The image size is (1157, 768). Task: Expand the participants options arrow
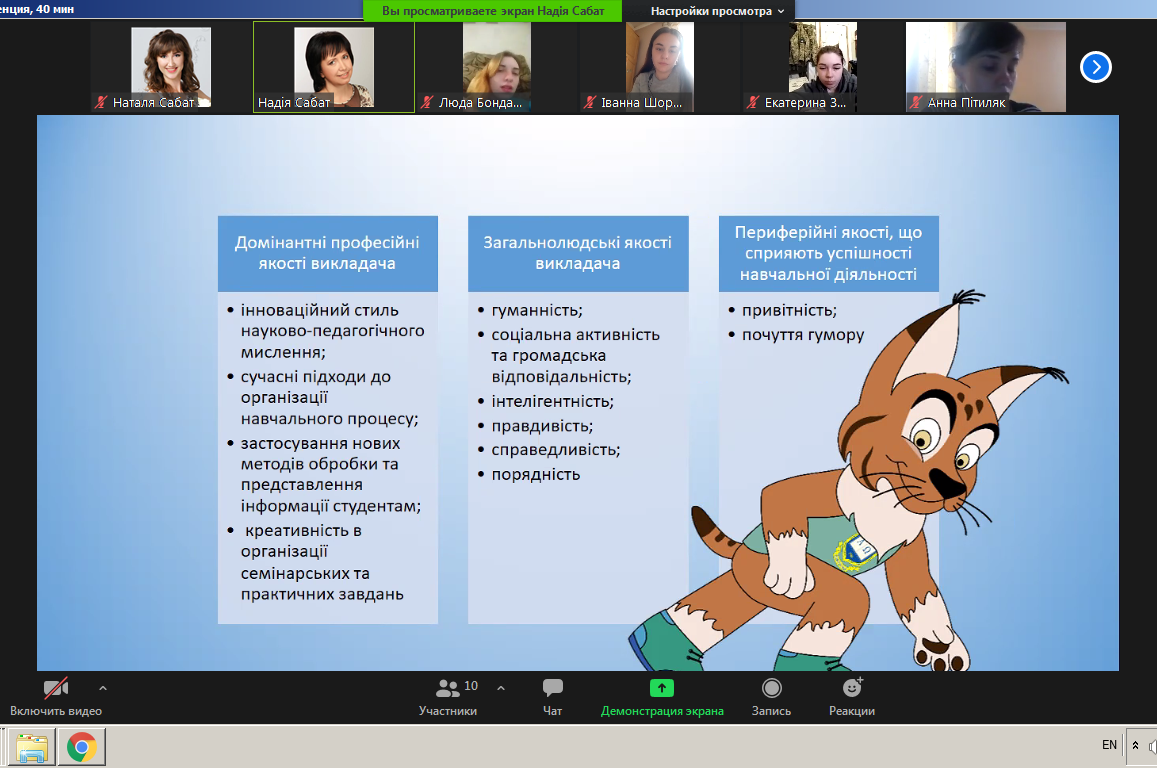[501, 688]
